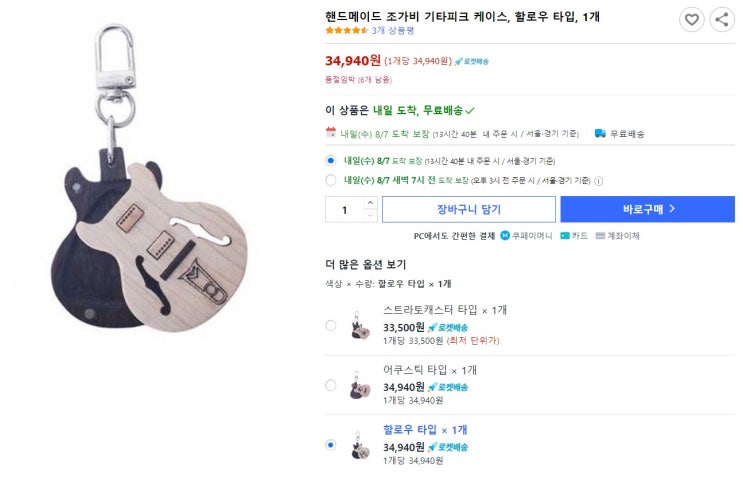Click the Coupay Money payment icon
743x481 pixels.
(x=505, y=236)
